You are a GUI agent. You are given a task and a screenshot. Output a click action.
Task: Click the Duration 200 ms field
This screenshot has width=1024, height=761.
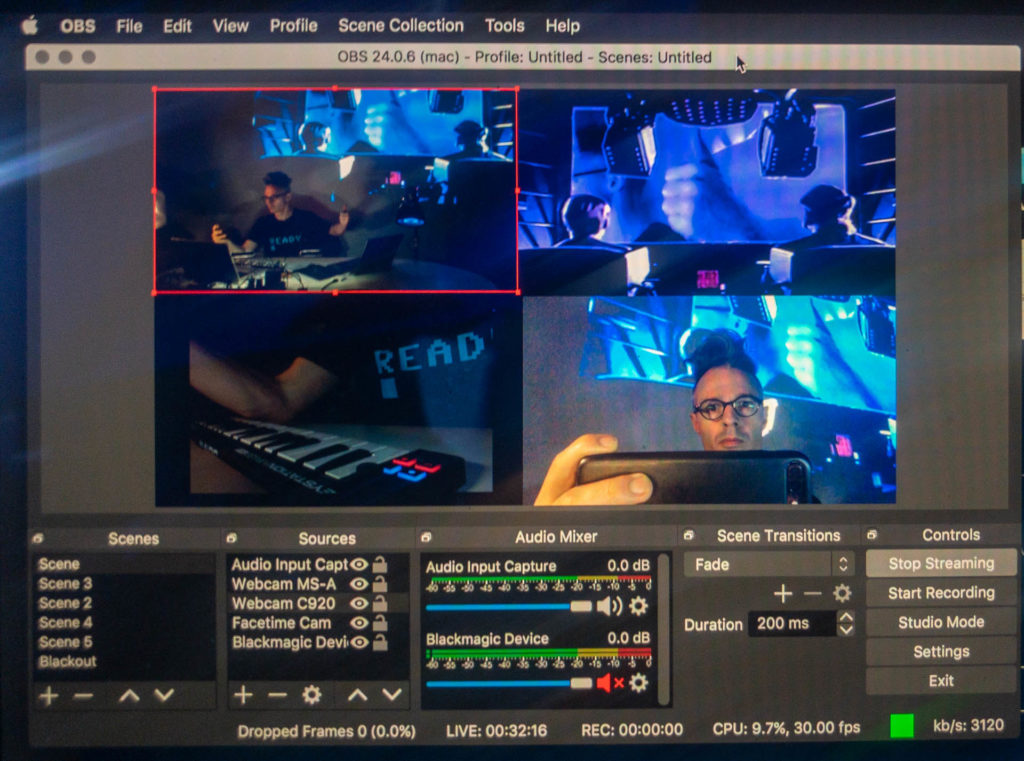793,624
